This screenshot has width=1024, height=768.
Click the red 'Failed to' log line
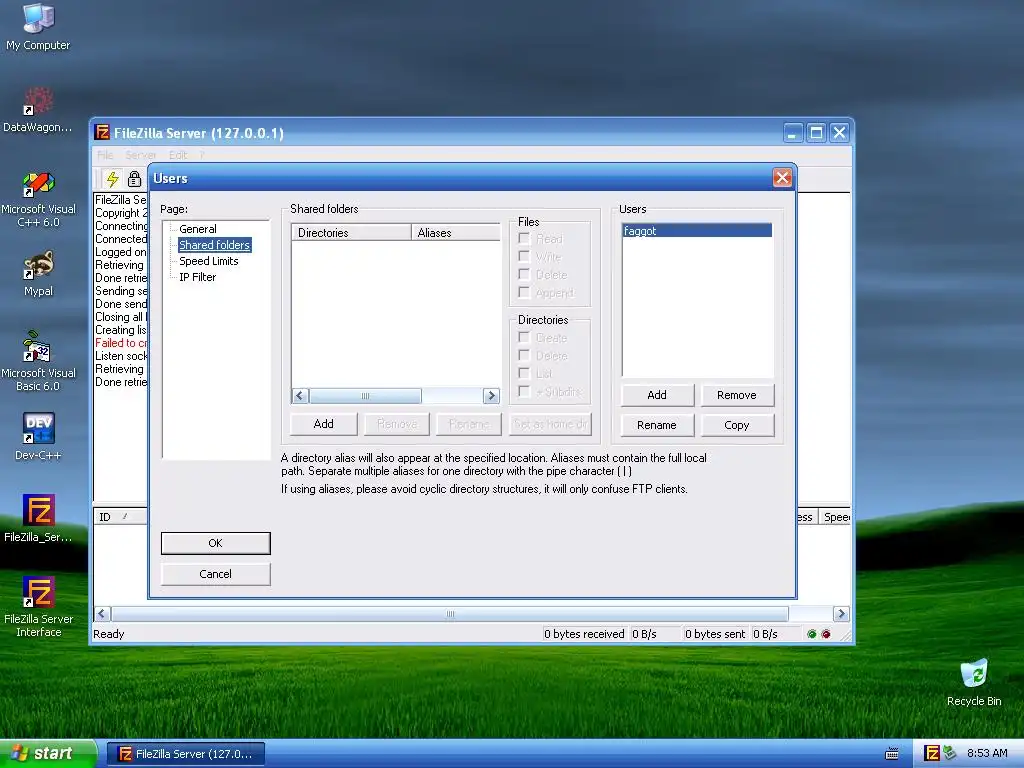[121, 343]
